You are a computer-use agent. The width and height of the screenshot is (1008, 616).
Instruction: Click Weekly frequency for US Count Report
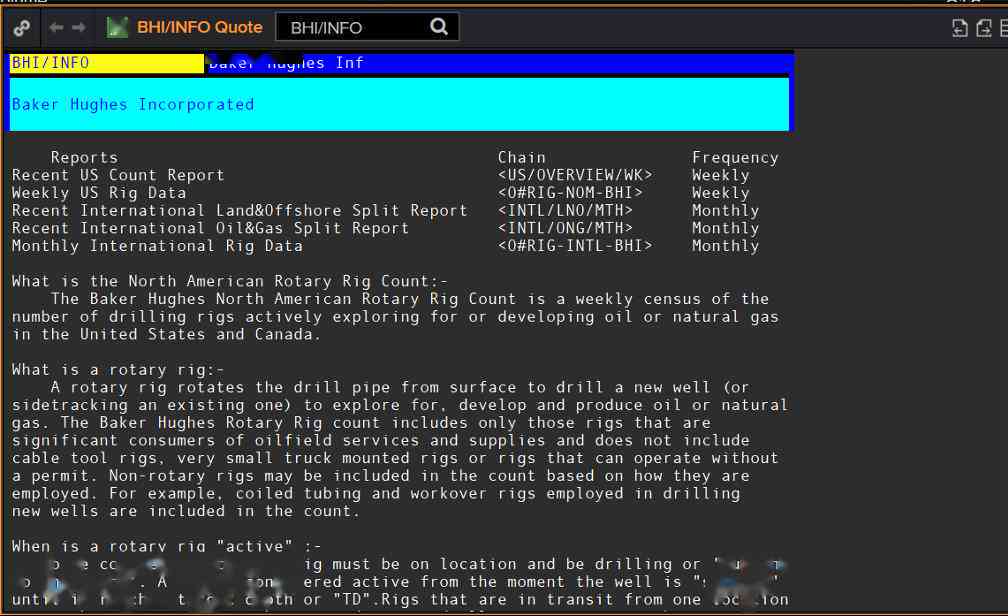click(721, 175)
